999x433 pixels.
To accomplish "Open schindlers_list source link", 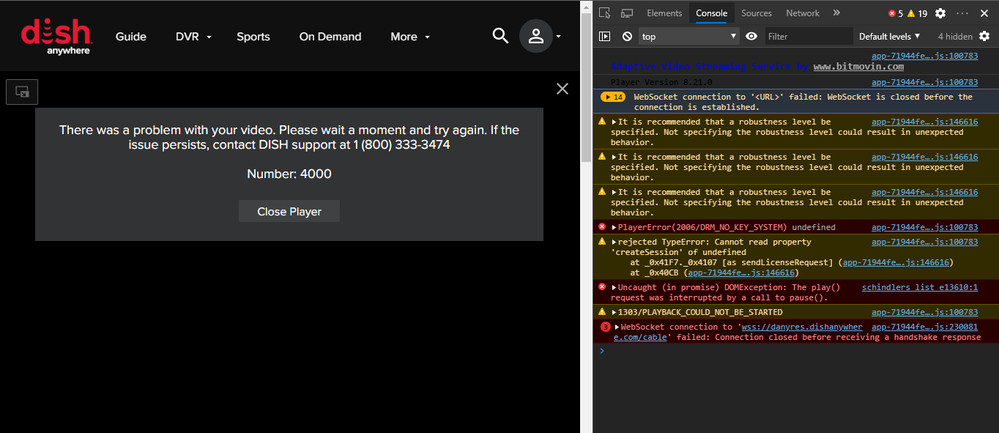I will 919,287.
